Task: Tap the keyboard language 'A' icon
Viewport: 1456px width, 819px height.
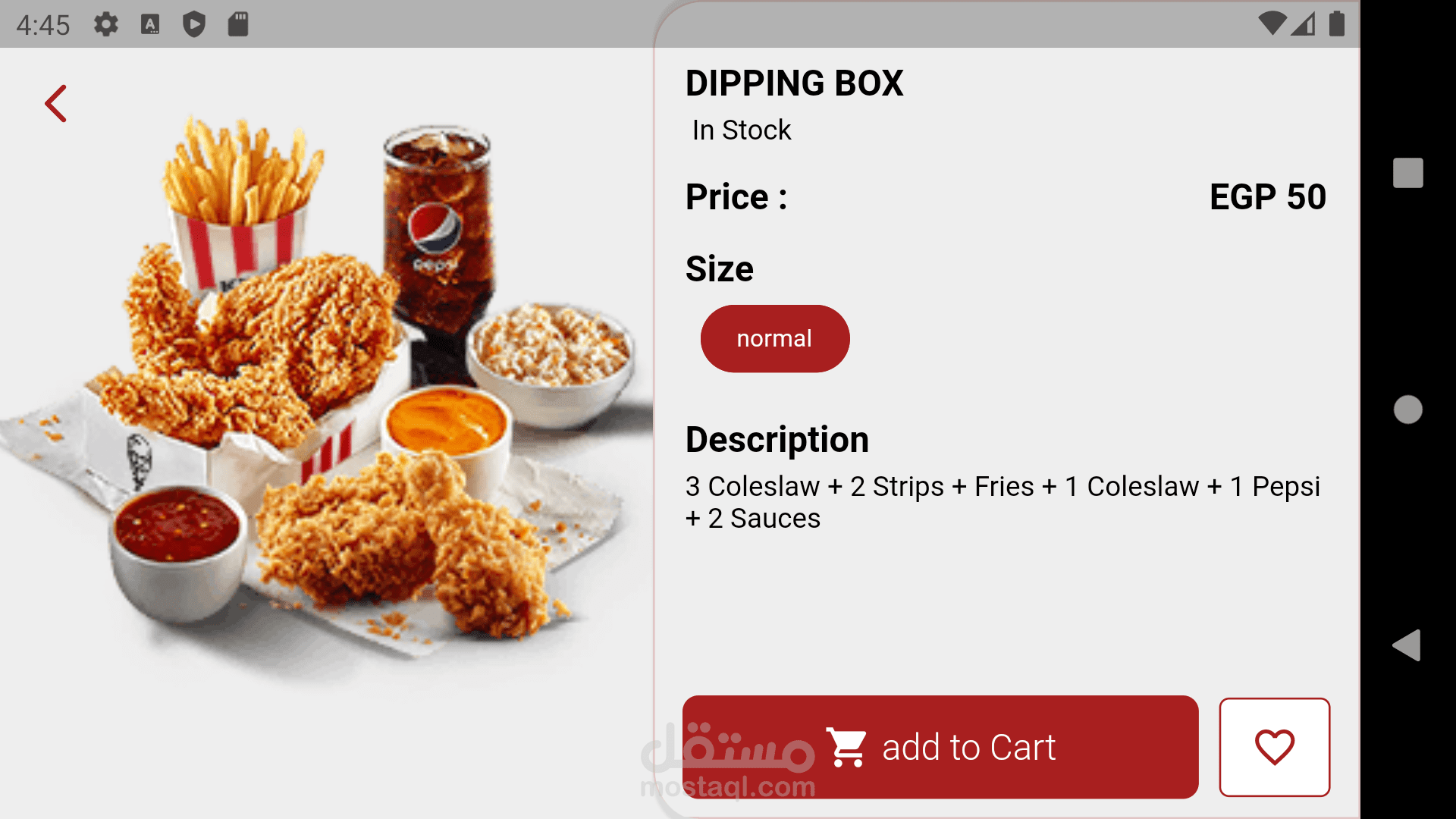Action: pyautogui.click(x=150, y=24)
